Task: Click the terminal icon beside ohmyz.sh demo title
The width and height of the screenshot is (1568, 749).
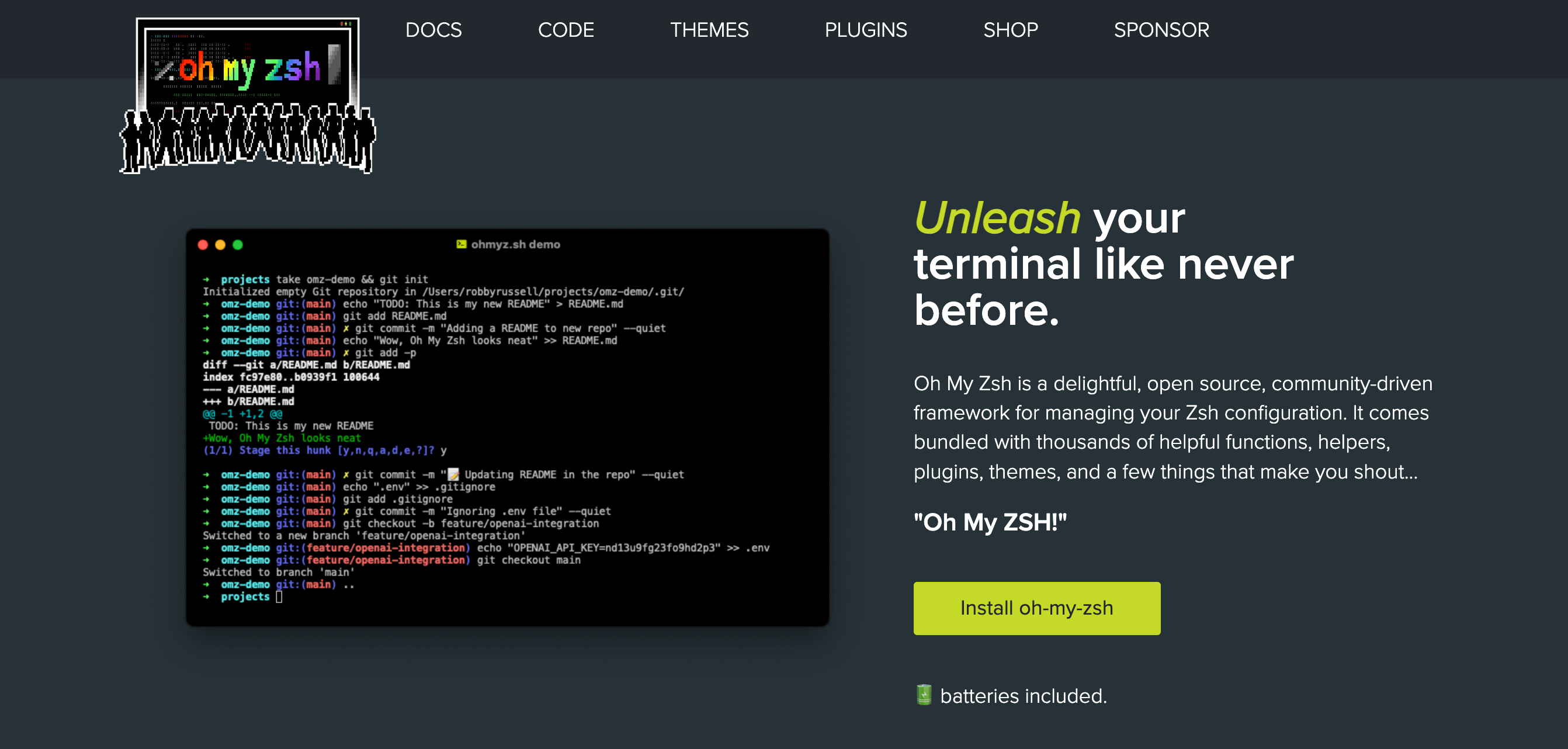Action: click(x=462, y=244)
